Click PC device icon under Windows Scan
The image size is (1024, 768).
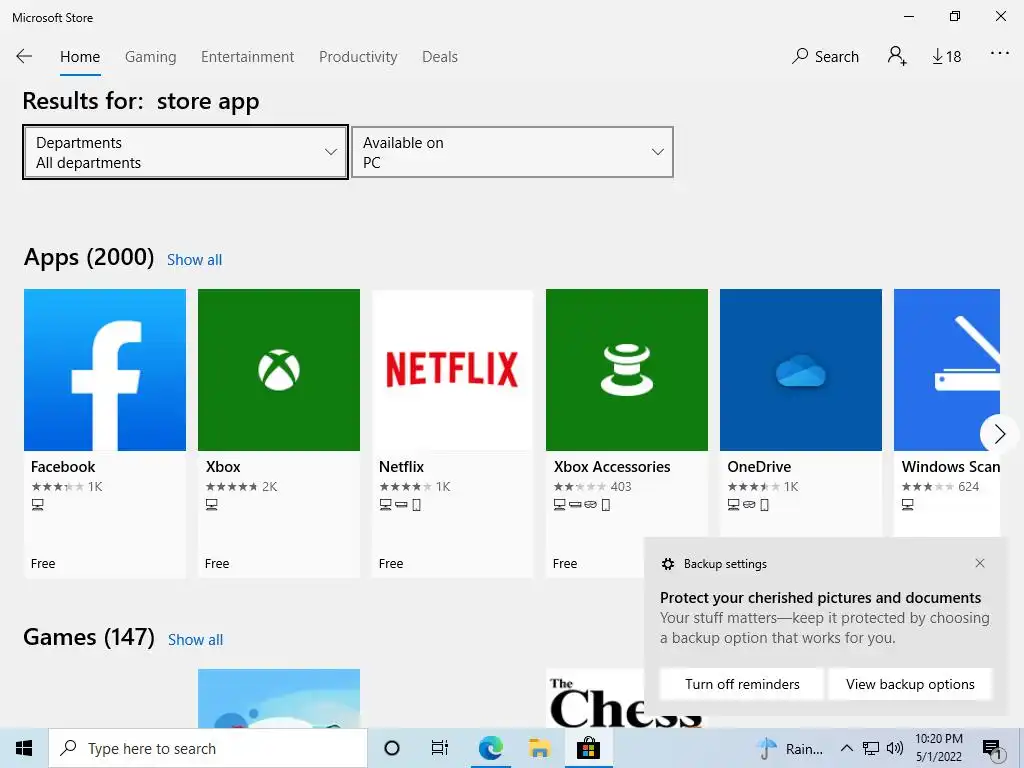(908, 505)
